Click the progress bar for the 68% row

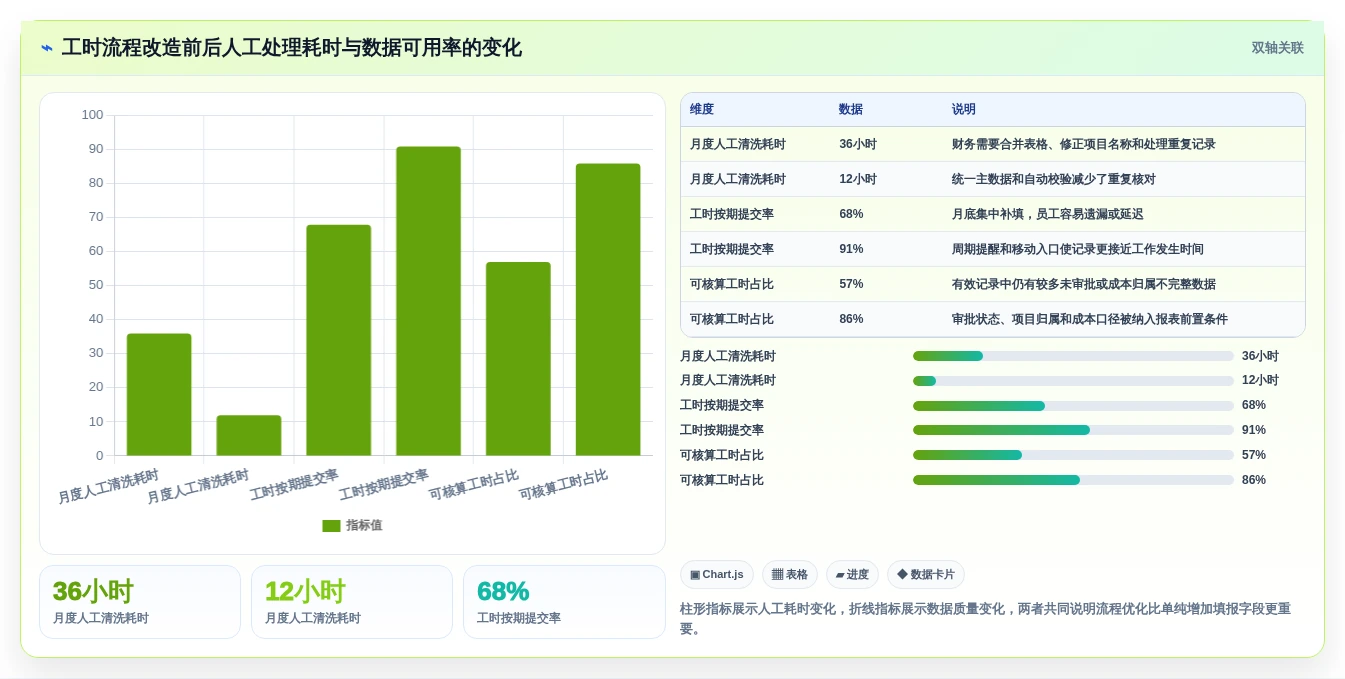tap(1073, 406)
